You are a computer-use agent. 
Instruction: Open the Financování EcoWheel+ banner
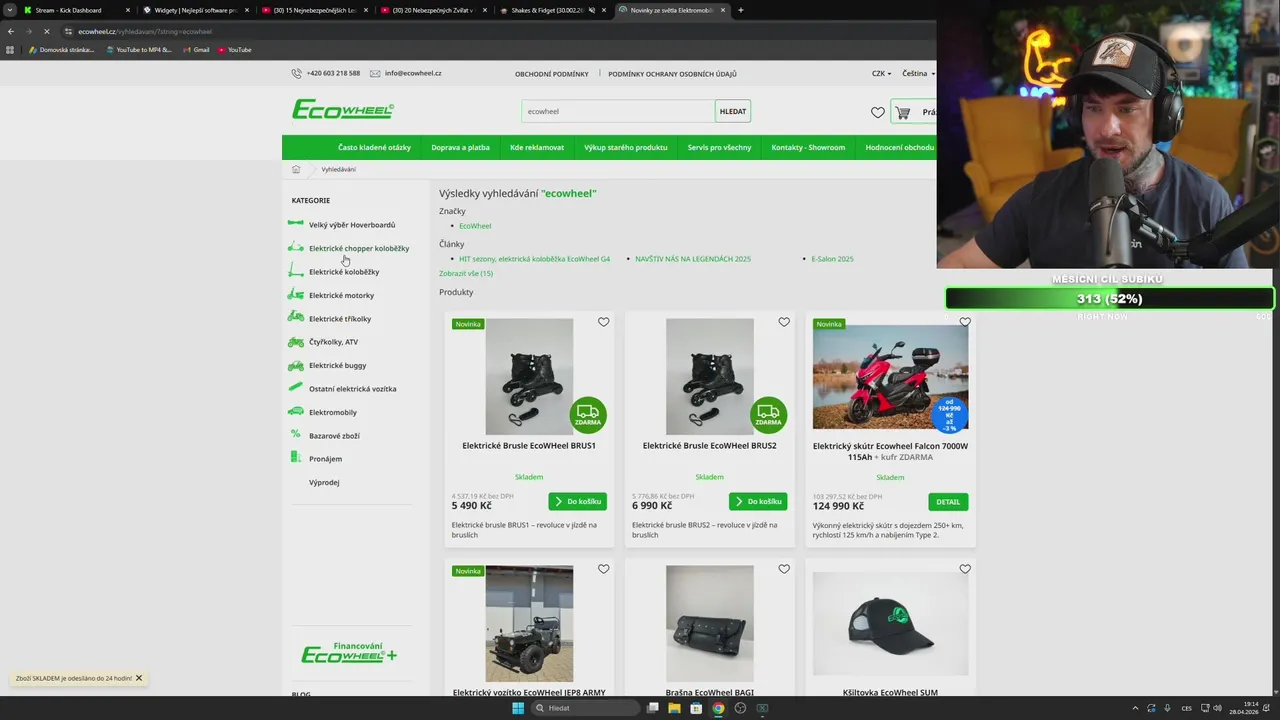(x=349, y=653)
